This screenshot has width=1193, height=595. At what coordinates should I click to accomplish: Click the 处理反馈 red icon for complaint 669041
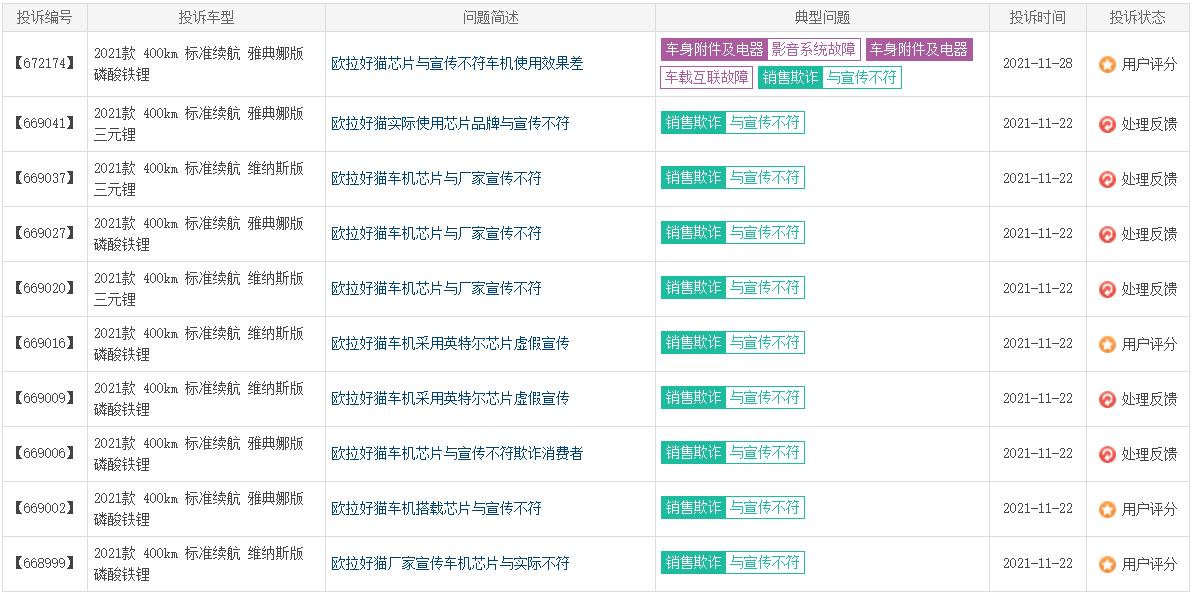(1107, 124)
